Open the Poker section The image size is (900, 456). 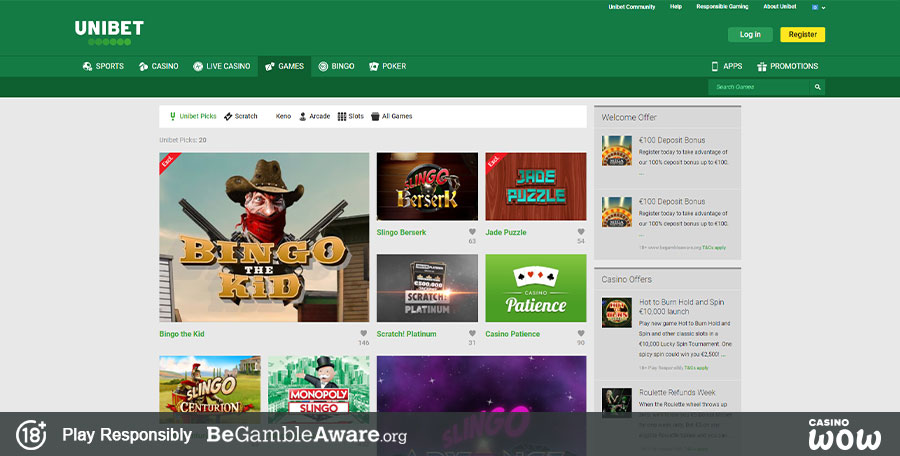click(387, 66)
